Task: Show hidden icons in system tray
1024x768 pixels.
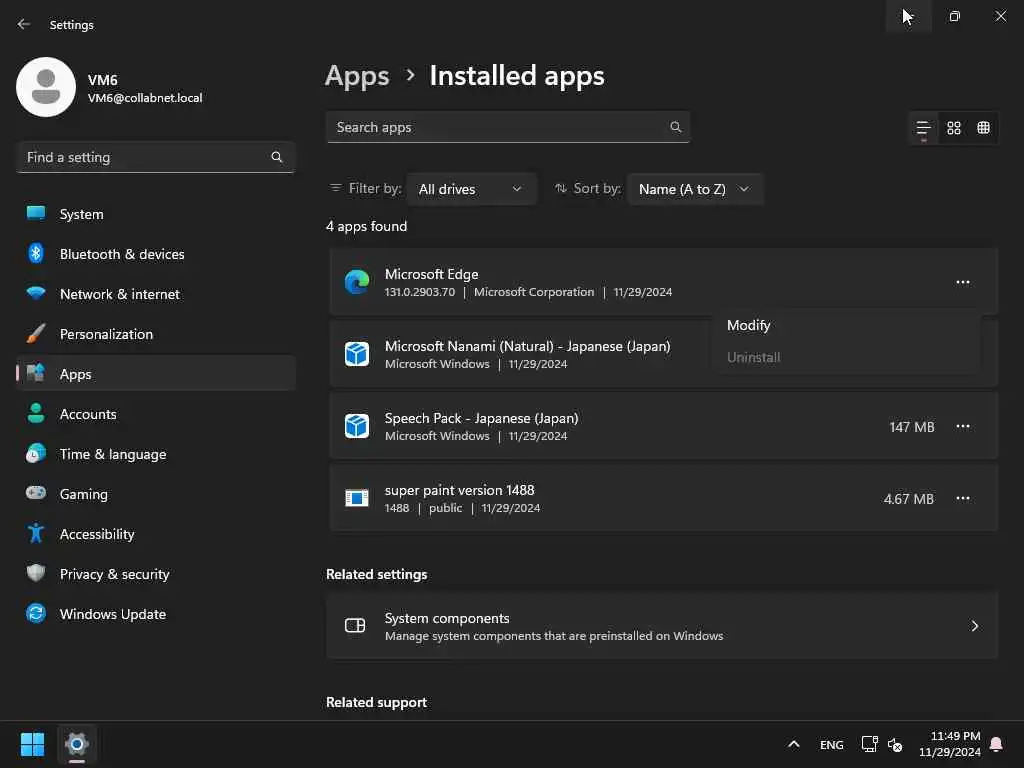Action: [x=794, y=744]
